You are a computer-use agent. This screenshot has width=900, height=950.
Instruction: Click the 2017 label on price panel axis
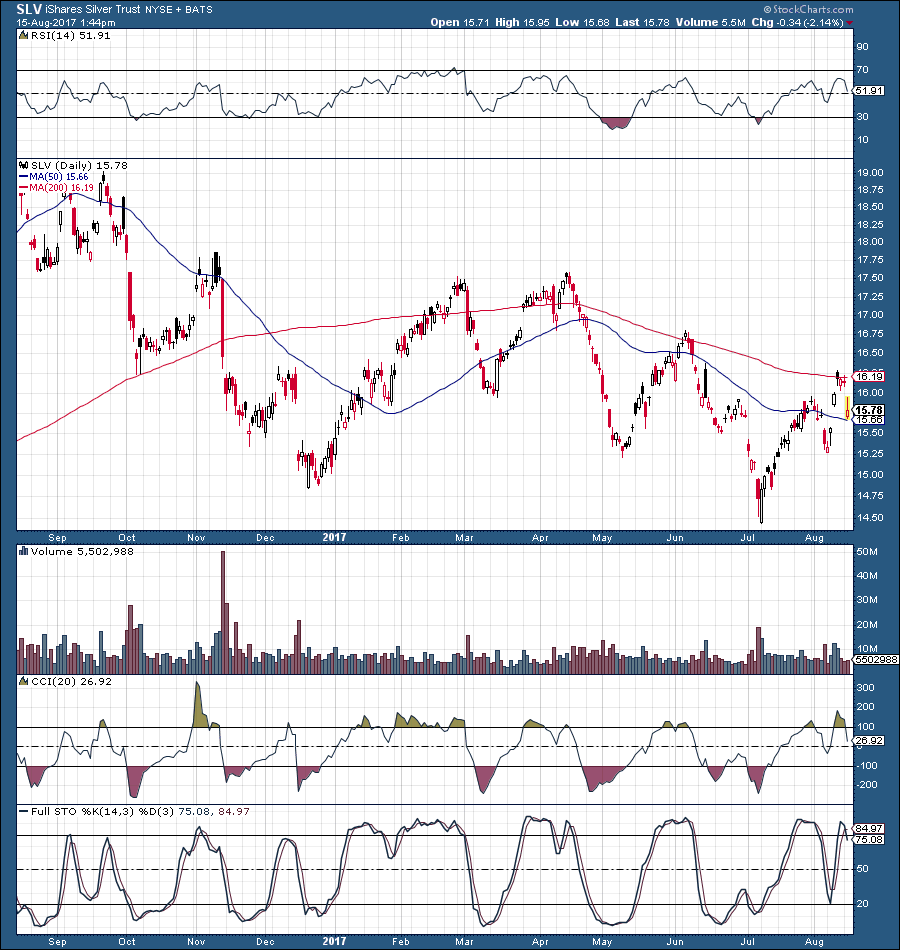click(335, 537)
